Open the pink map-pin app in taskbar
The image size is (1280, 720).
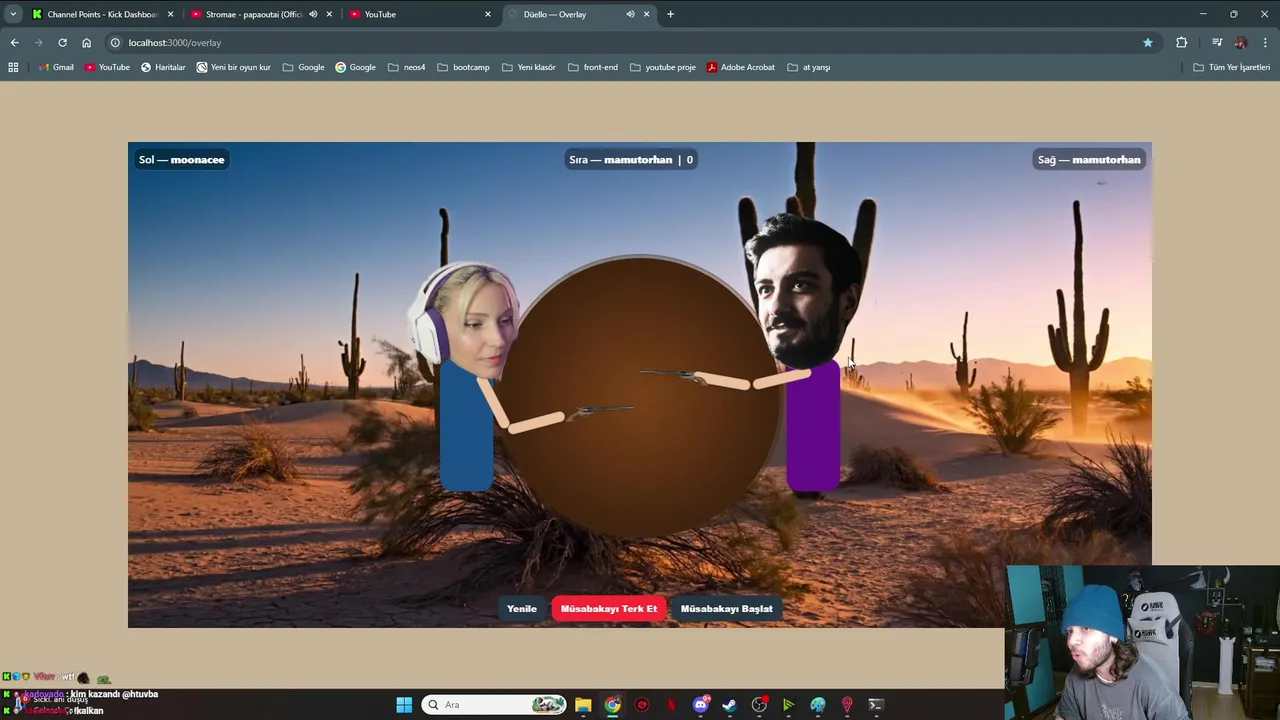[846, 705]
